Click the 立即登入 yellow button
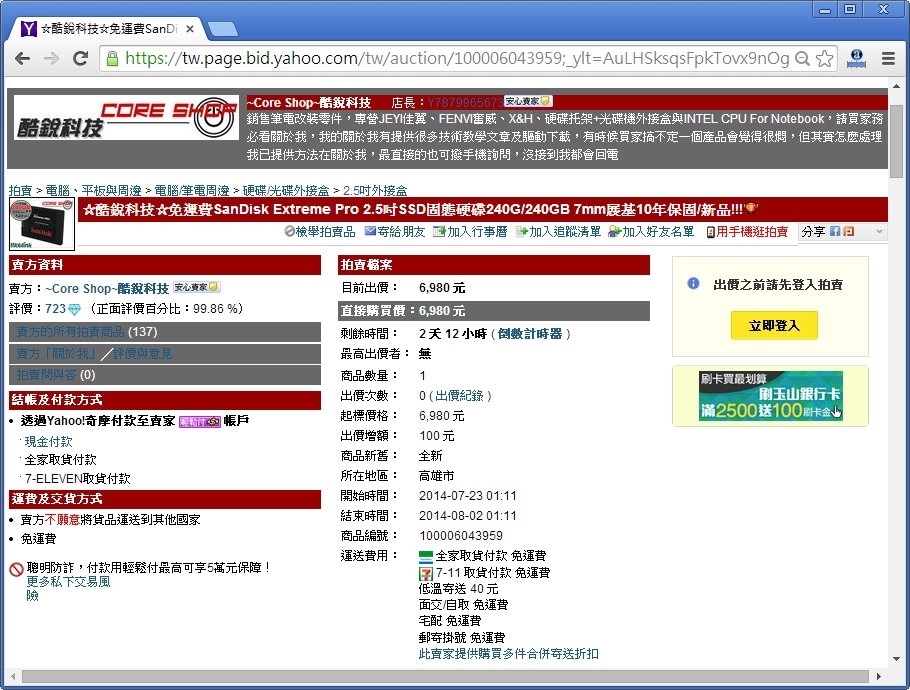Viewport: 910px width, 690px height. click(x=774, y=326)
